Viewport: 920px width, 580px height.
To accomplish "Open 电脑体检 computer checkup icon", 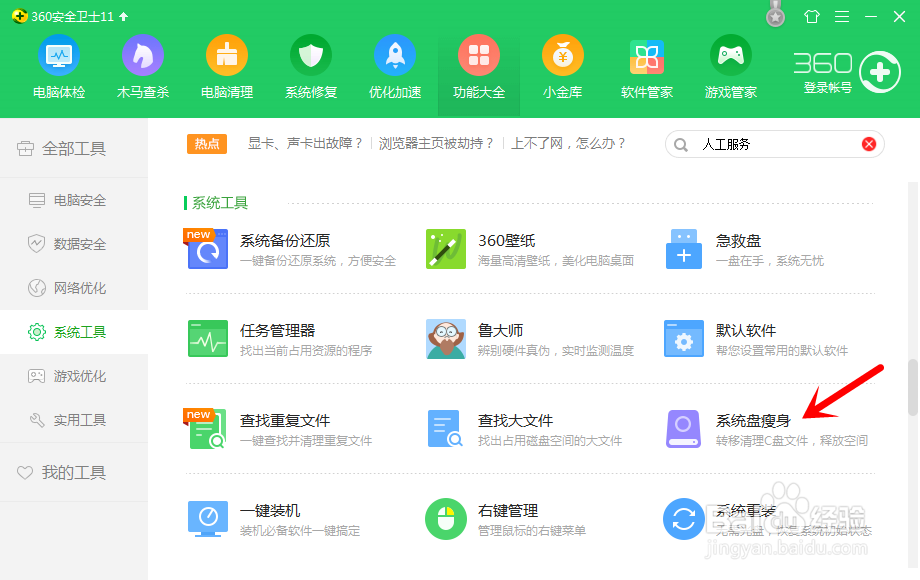I will pos(59,55).
